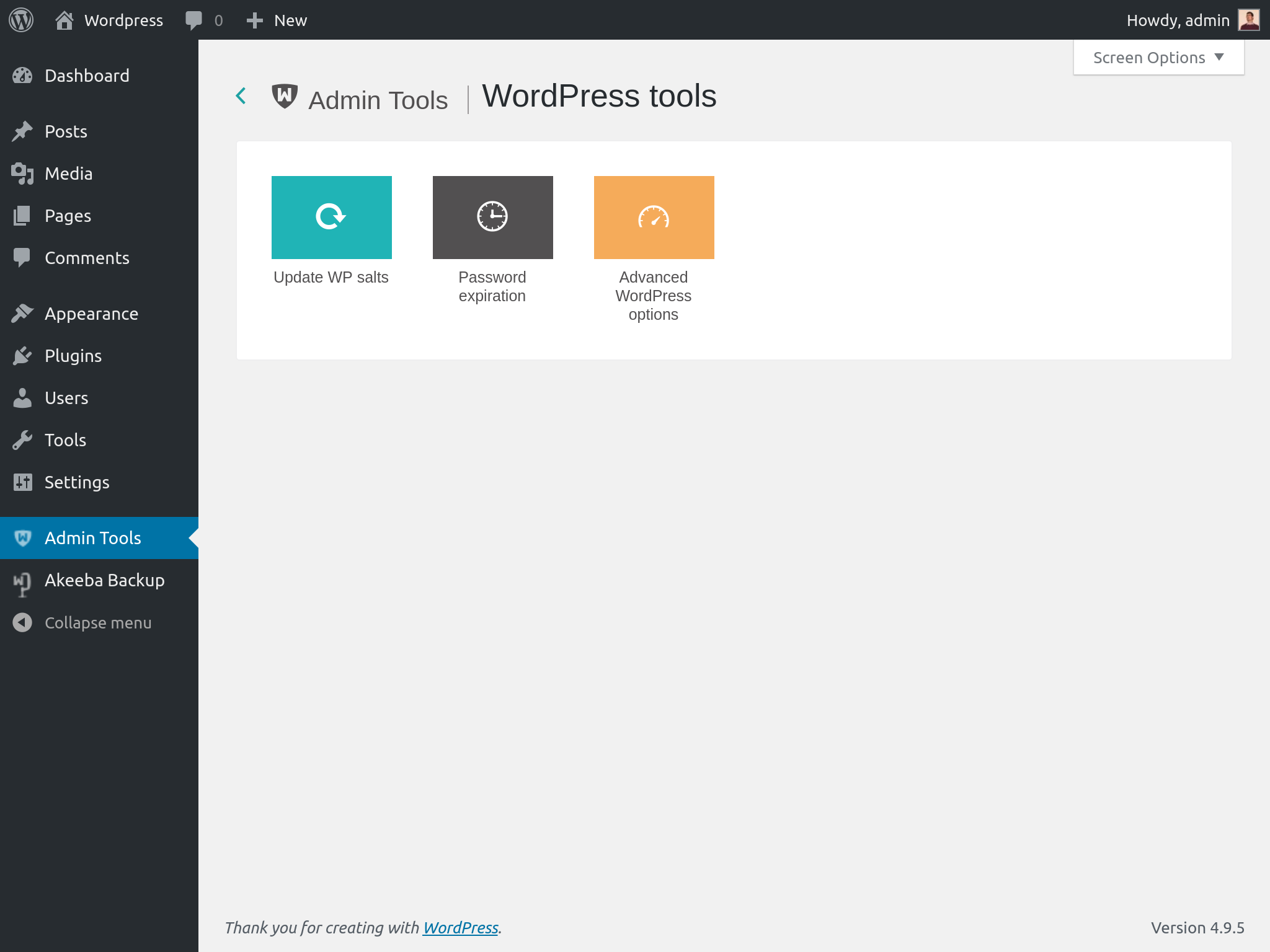1270x952 pixels.
Task: Open Advanced WordPress options gauge tile
Action: [654, 217]
